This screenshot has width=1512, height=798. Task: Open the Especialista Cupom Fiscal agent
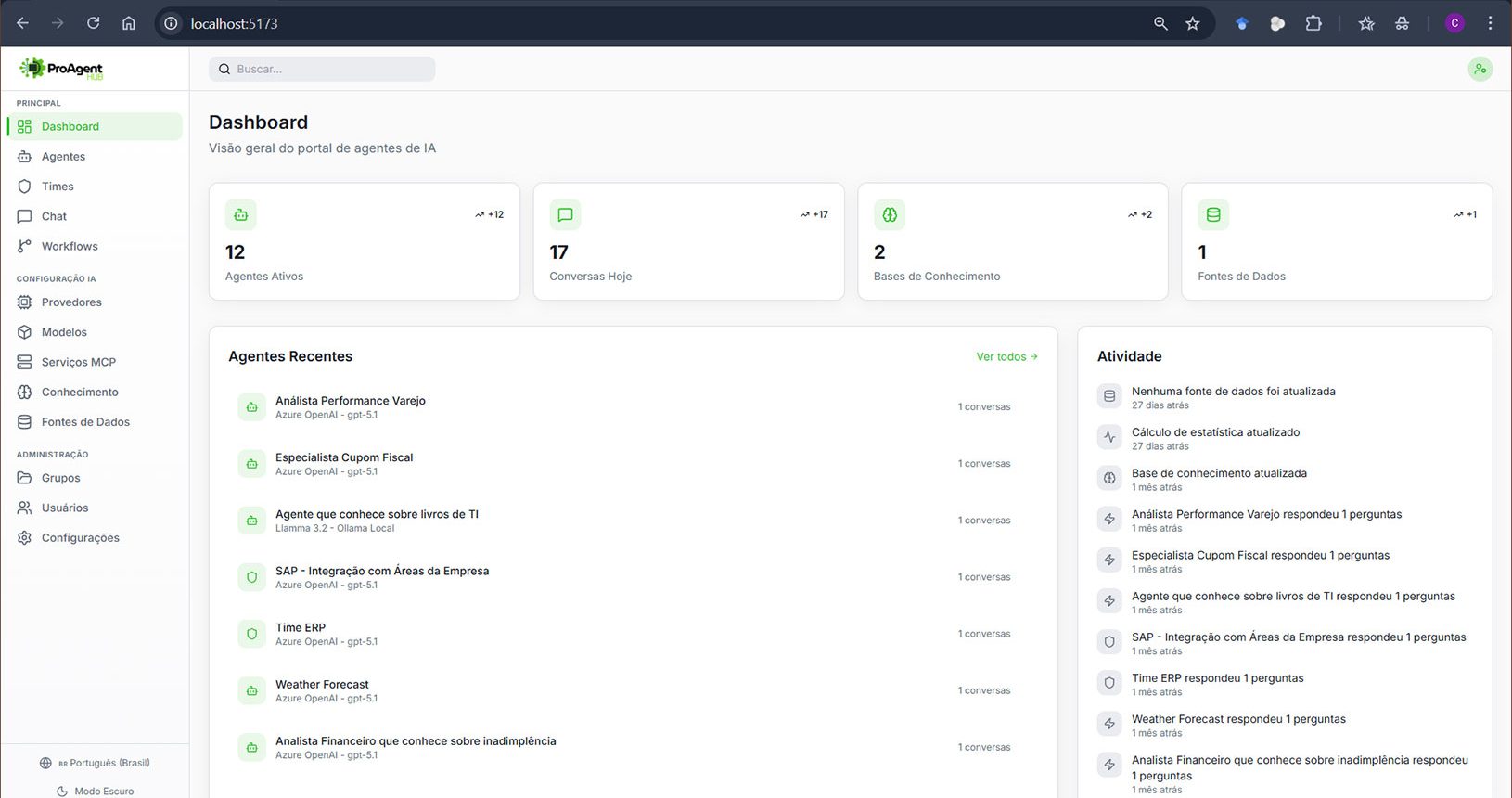click(344, 457)
